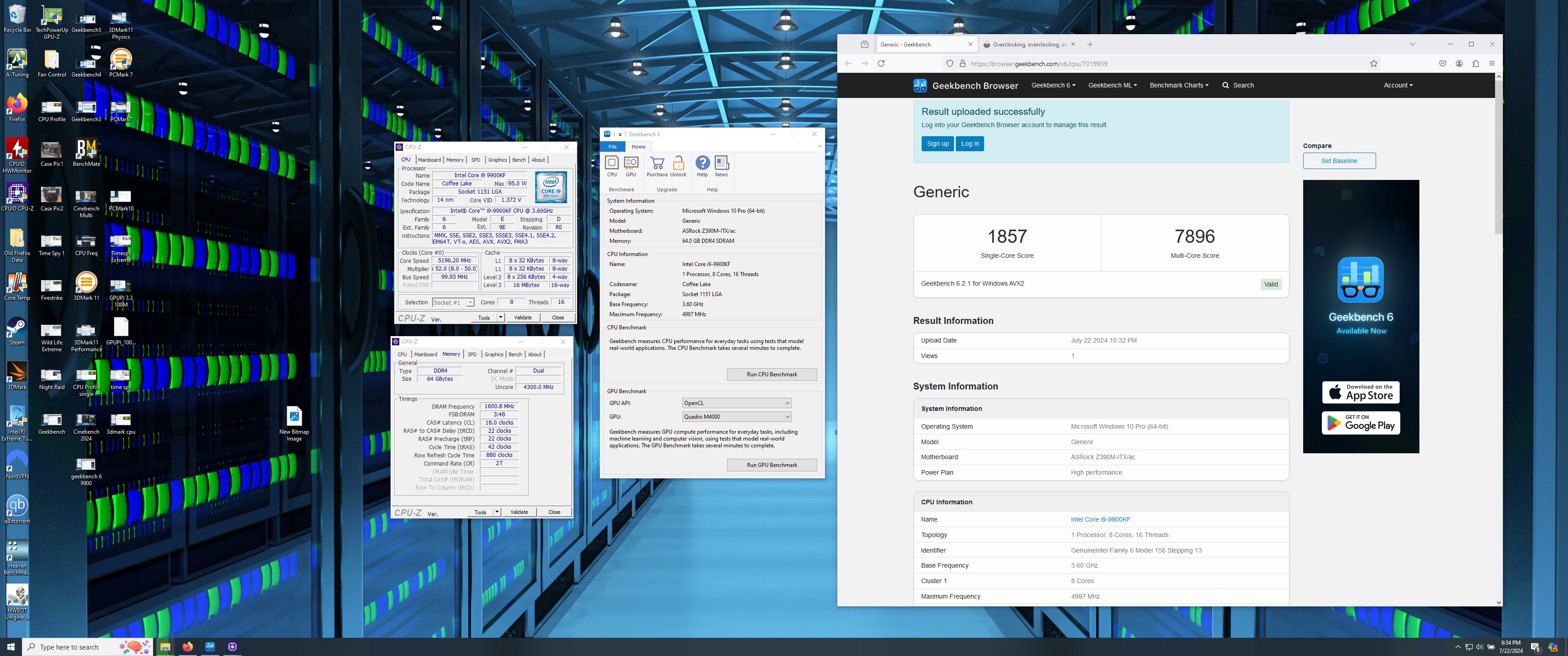This screenshot has width=1568, height=656.
Task: Select the CPUID HWMonitor desktop icon
Action: (x=17, y=156)
